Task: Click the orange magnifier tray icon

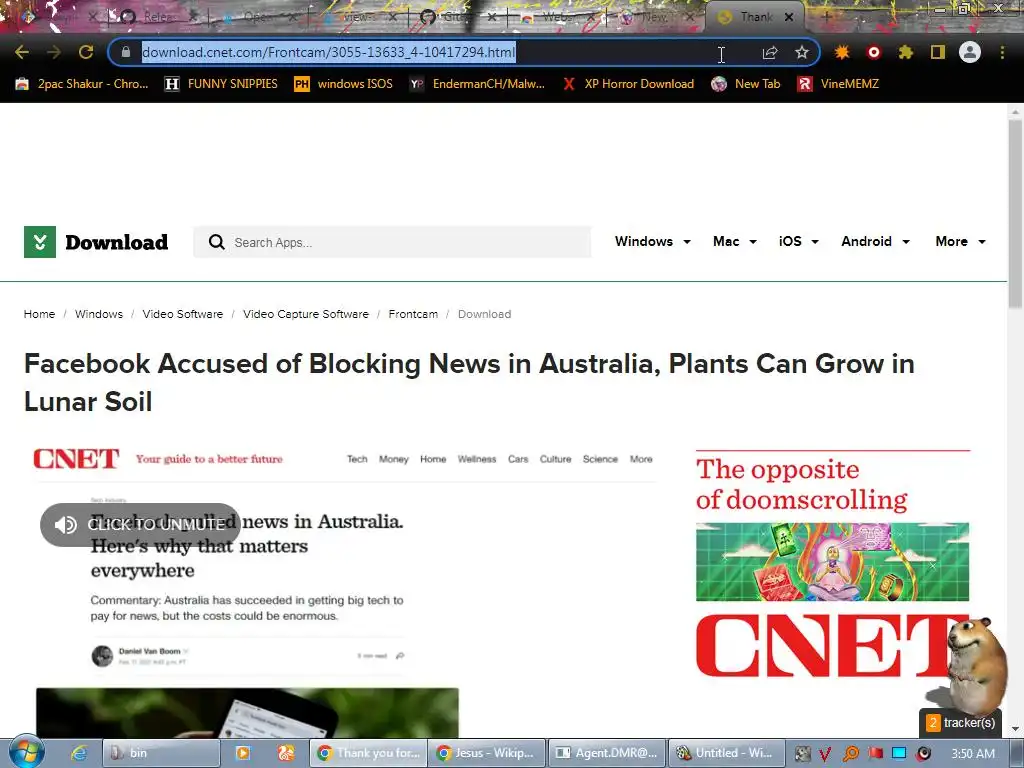Action: (850, 754)
